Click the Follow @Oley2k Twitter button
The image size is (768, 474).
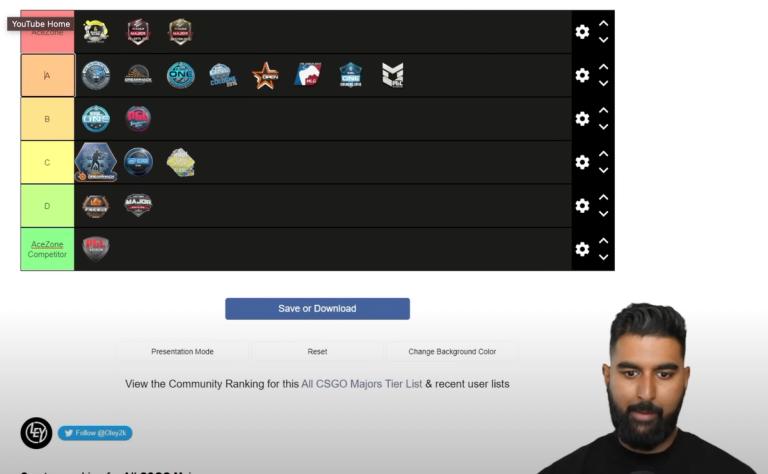[x=95, y=433]
